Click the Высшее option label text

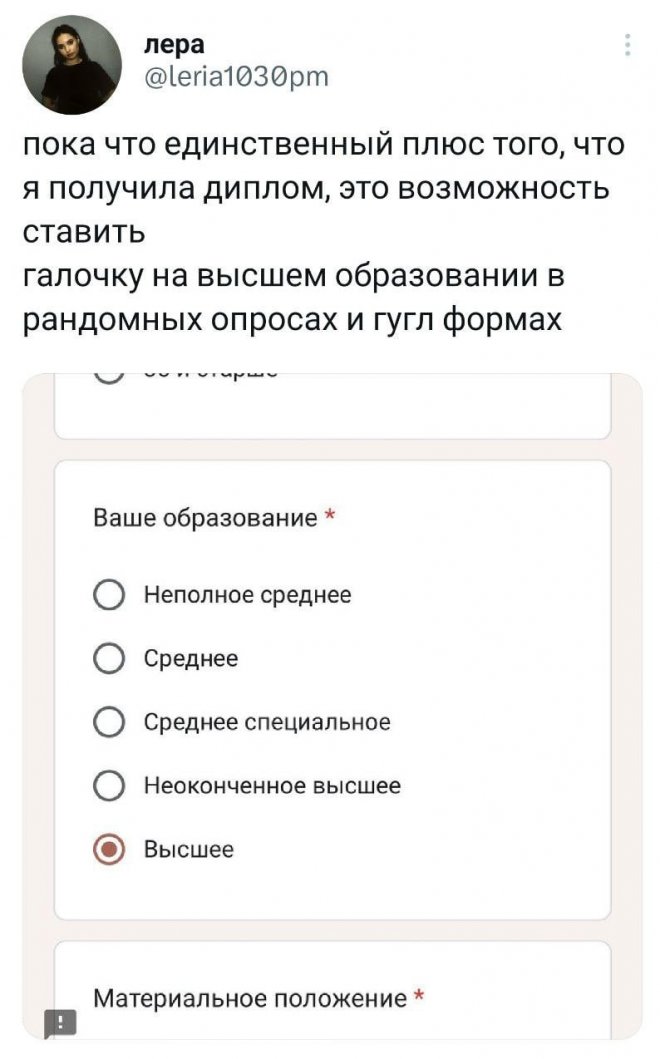(x=189, y=850)
